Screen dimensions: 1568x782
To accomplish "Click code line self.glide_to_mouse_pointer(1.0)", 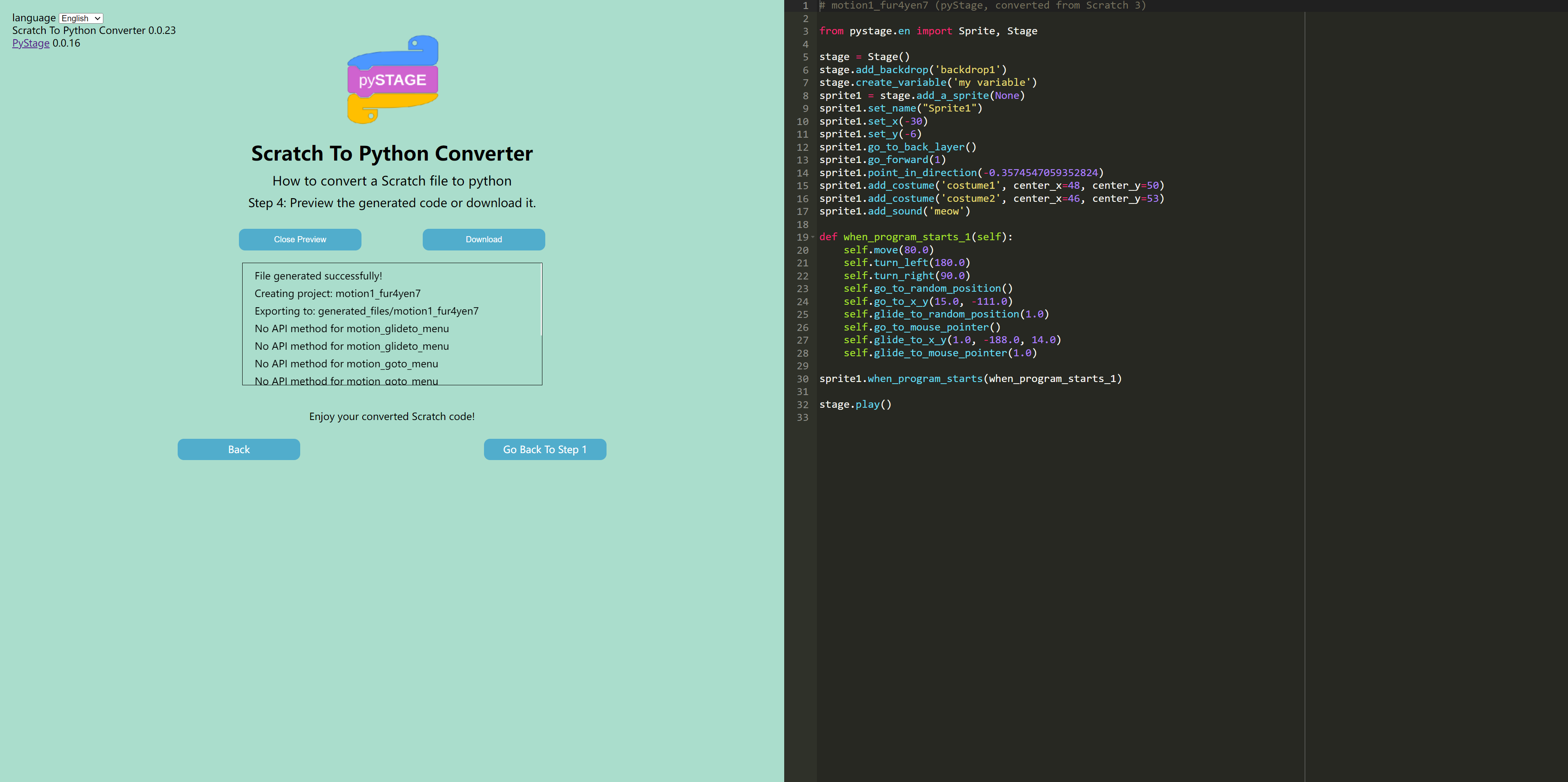I will coord(941,353).
